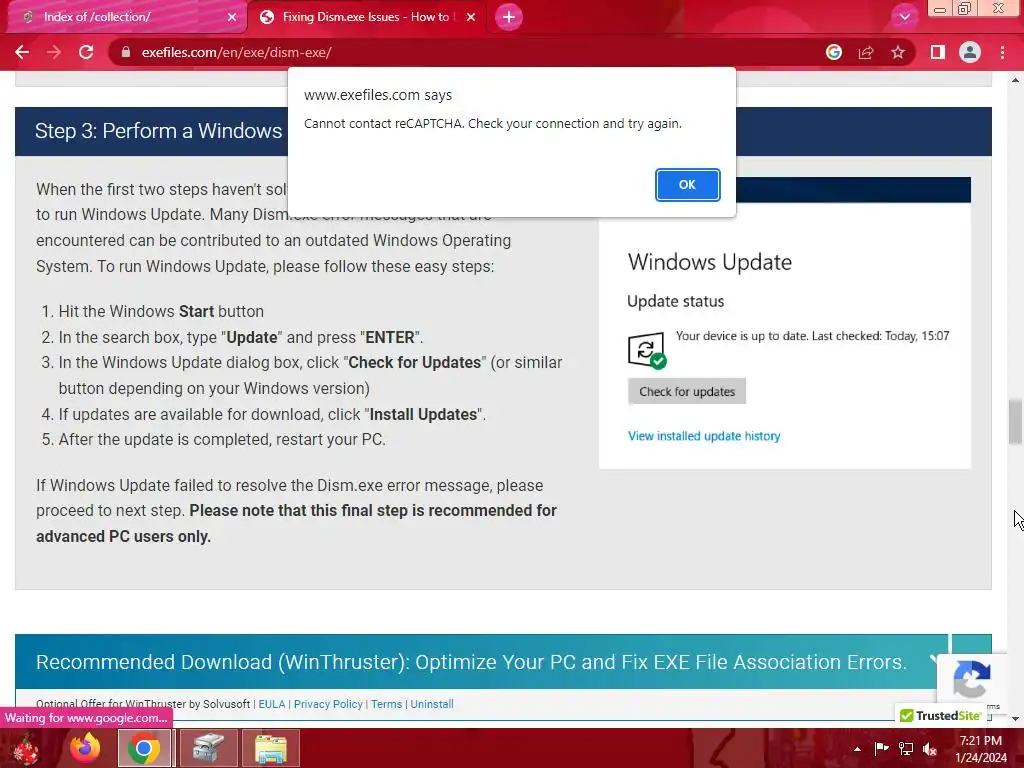Click the Step 3: Perform a Windows heading
The image size is (1024, 768).
[159, 131]
